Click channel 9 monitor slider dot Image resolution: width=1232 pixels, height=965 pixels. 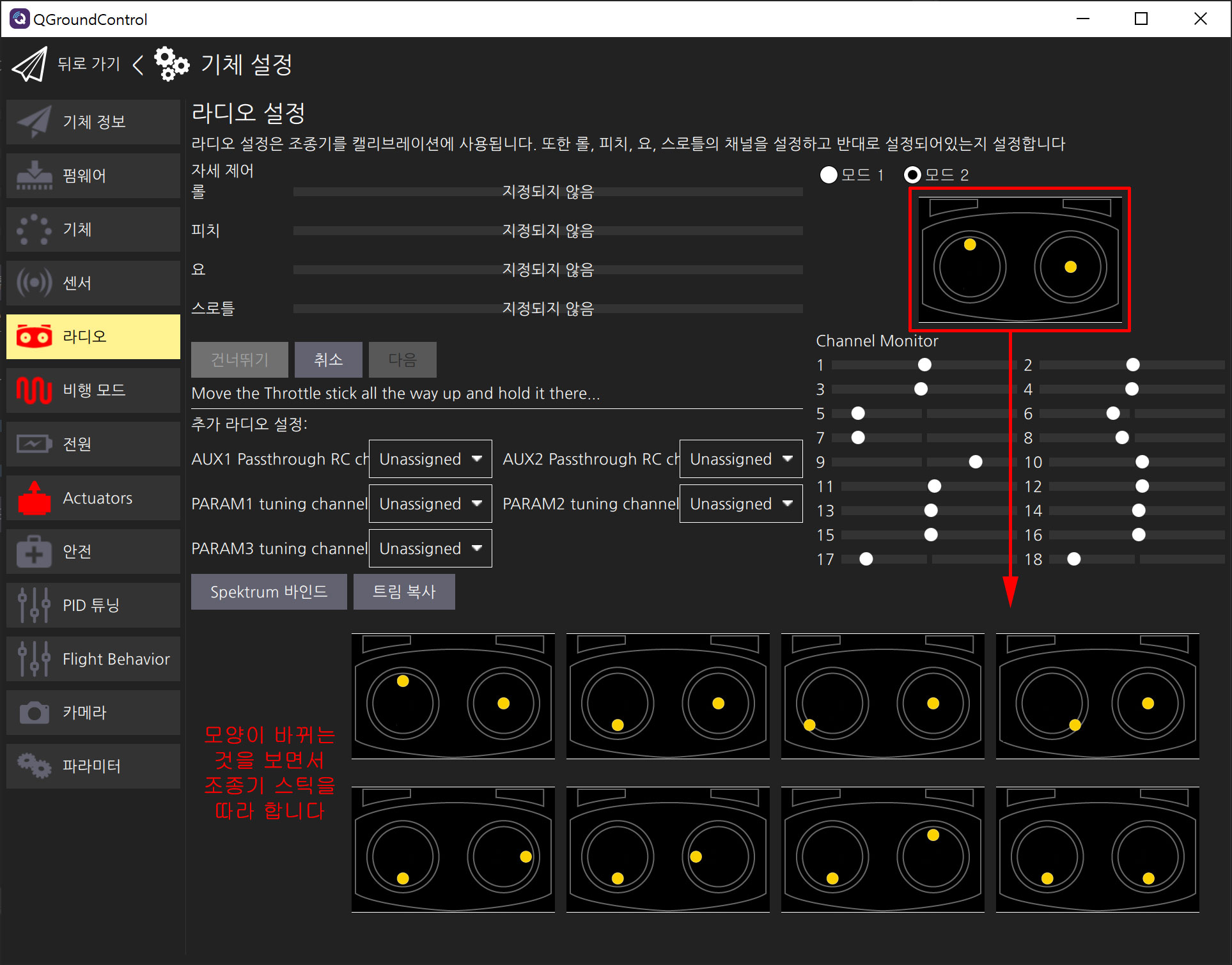pyautogui.click(x=975, y=462)
